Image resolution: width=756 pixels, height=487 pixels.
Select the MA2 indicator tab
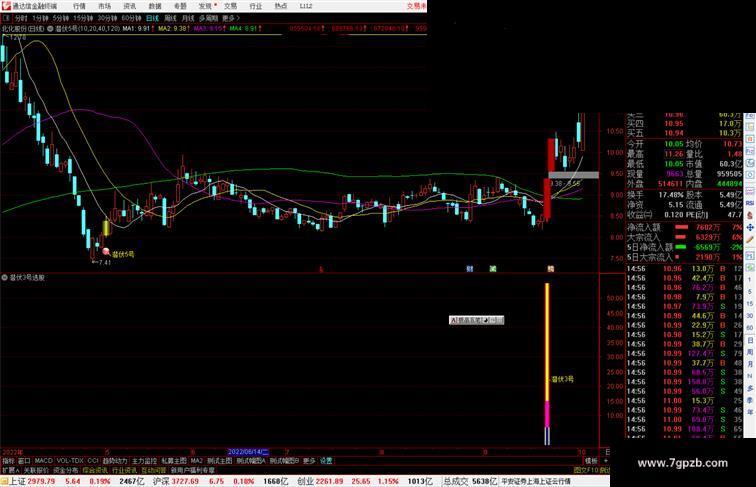click(196, 461)
